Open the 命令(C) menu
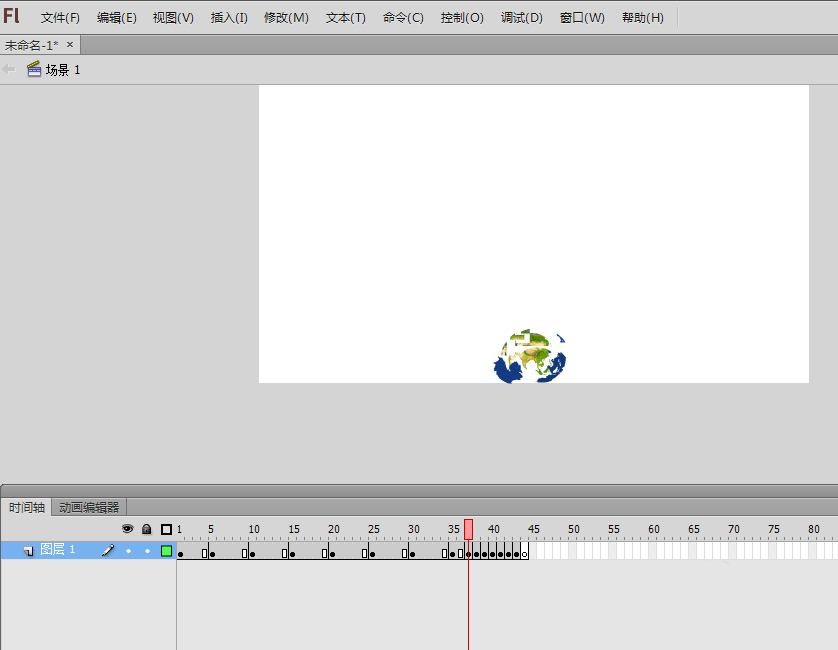The image size is (838, 650). point(403,18)
